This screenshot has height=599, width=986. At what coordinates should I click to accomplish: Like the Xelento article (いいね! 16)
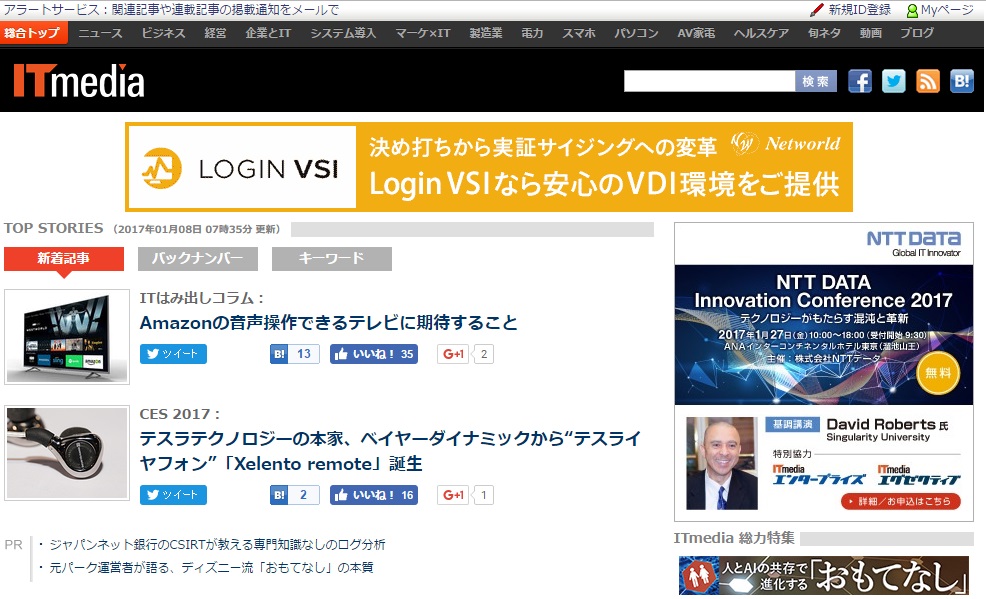click(x=374, y=495)
